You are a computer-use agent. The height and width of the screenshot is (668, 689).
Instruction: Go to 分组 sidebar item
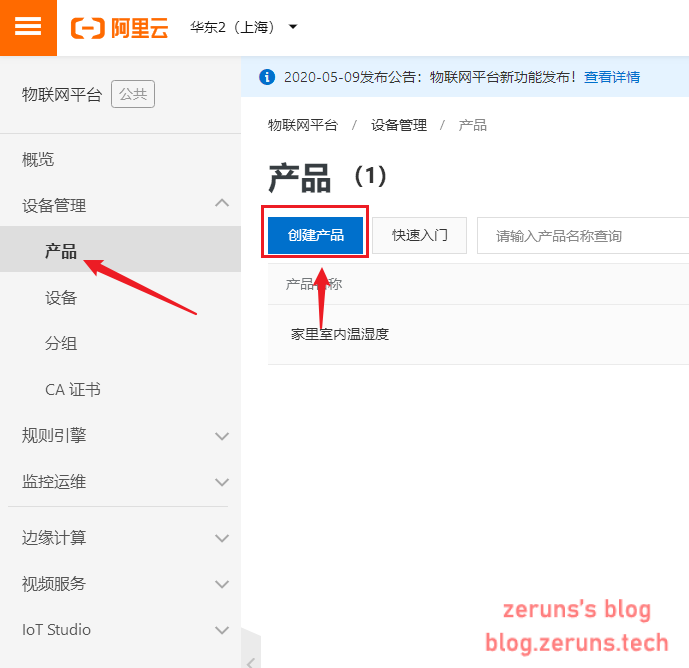61,343
